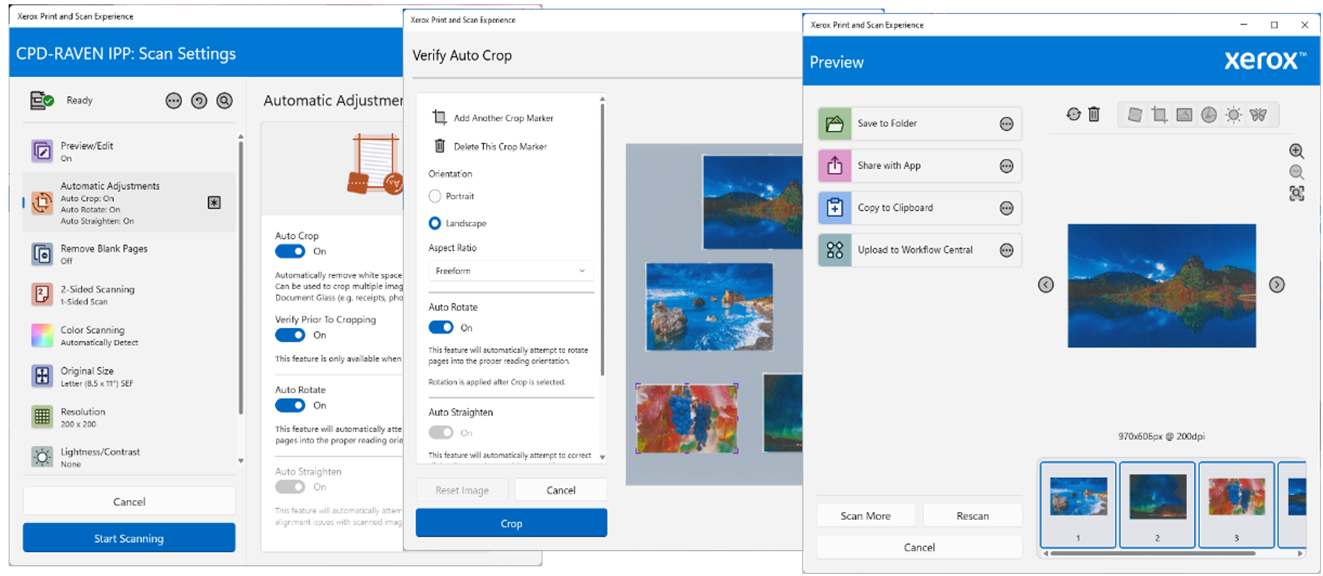
Task: Click the Reset Image button
Action: coord(462,490)
